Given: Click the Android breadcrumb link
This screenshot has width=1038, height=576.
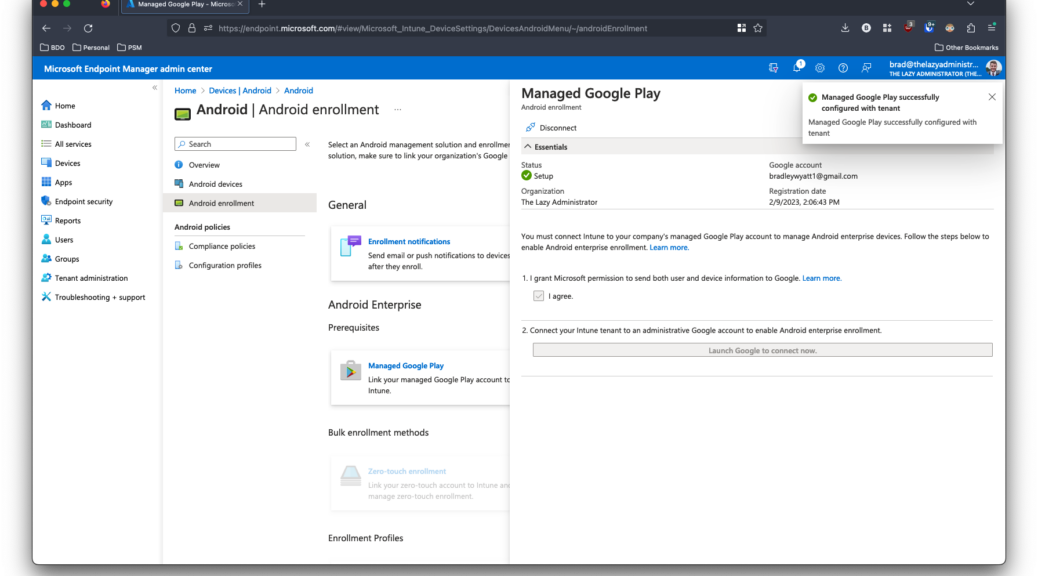Looking at the screenshot, I should tap(299, 91).
